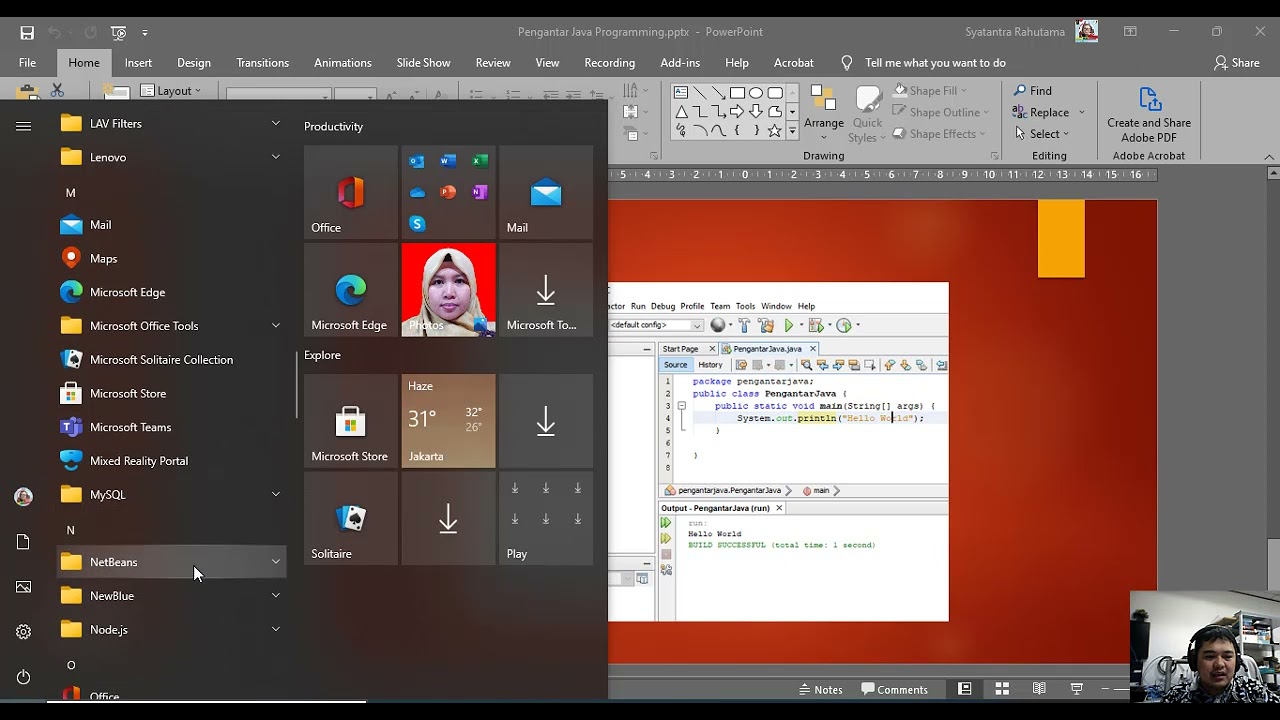The image size is (1280, 720).
Task: Open the Microsoft Edge tile
Action: (x=351, y=290)
